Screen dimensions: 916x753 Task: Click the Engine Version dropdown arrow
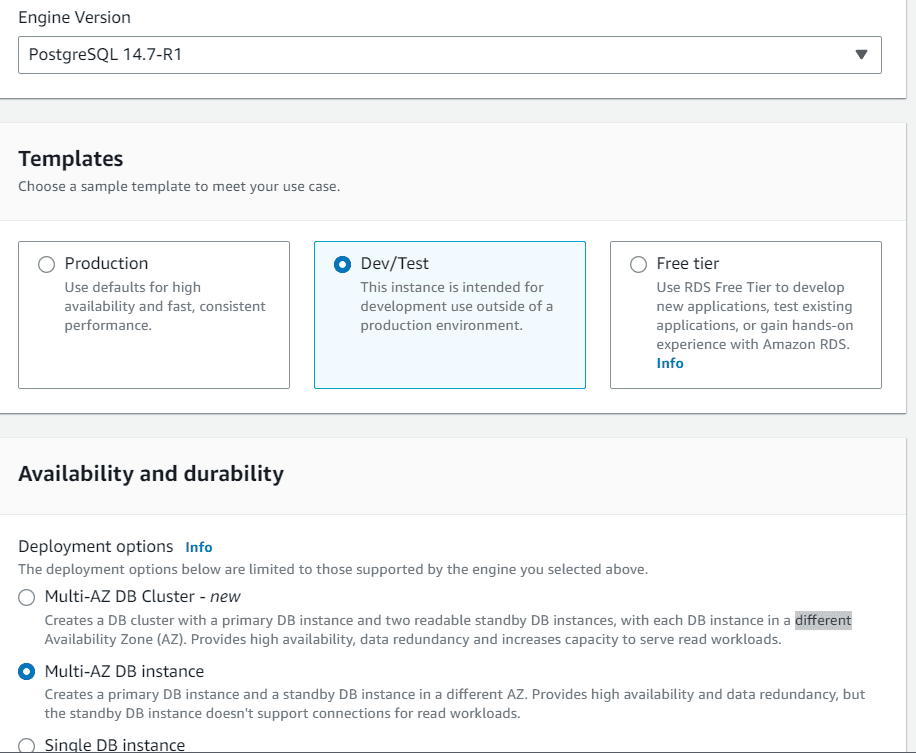click(x=861, y=54)
